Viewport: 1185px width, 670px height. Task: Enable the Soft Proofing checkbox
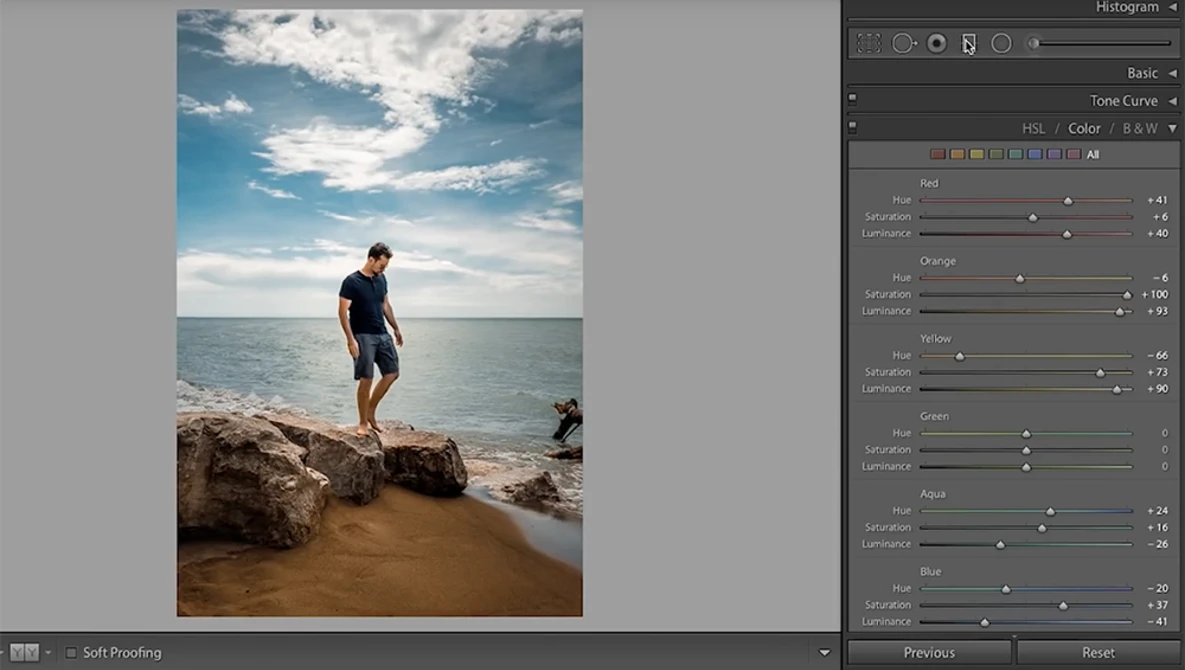71,652
